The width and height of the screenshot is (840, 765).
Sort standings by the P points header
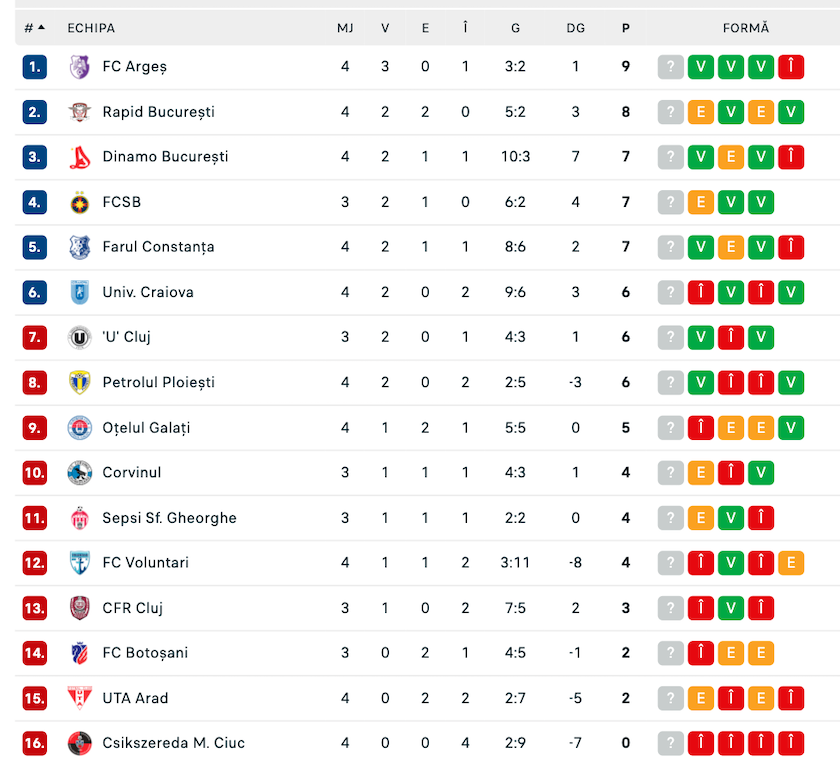pyautogui.click(x=626, y=28)
